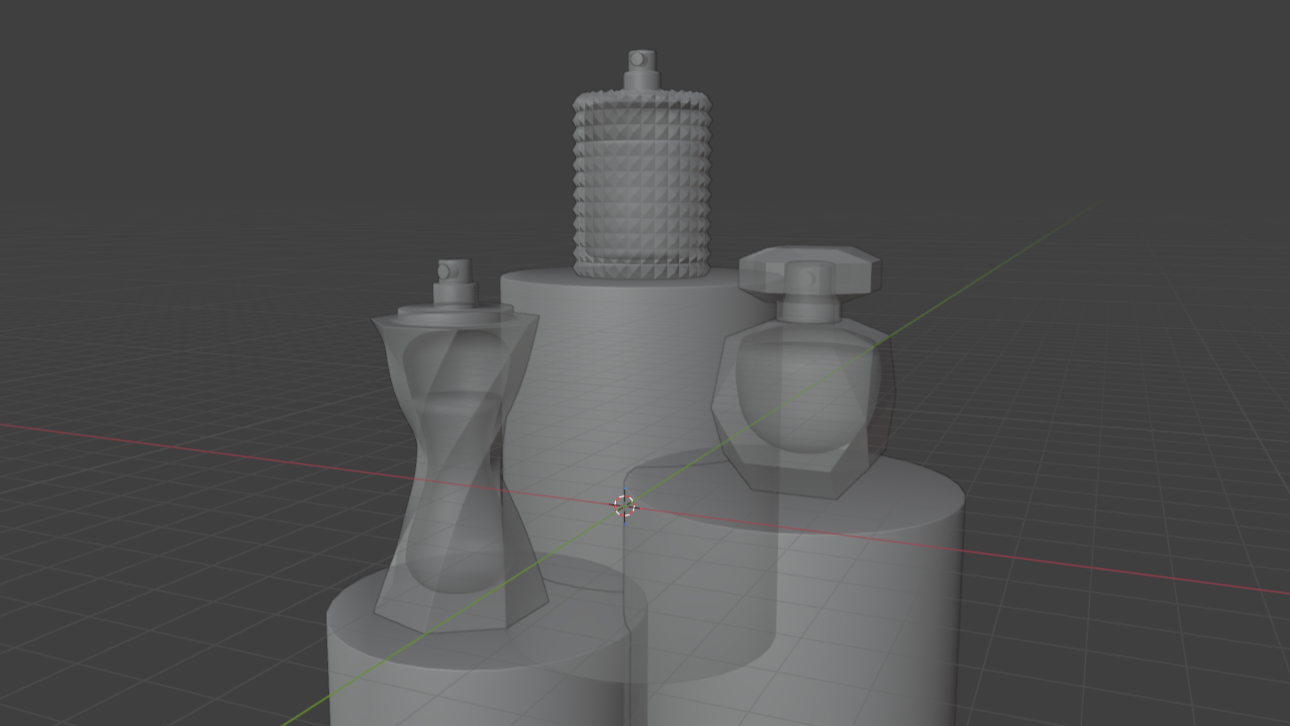The width and height of the screenshot is (1290, 726).
Task: Click the 3D cursor at the origin
Action: pyautogui.click(x=625, y=506)
